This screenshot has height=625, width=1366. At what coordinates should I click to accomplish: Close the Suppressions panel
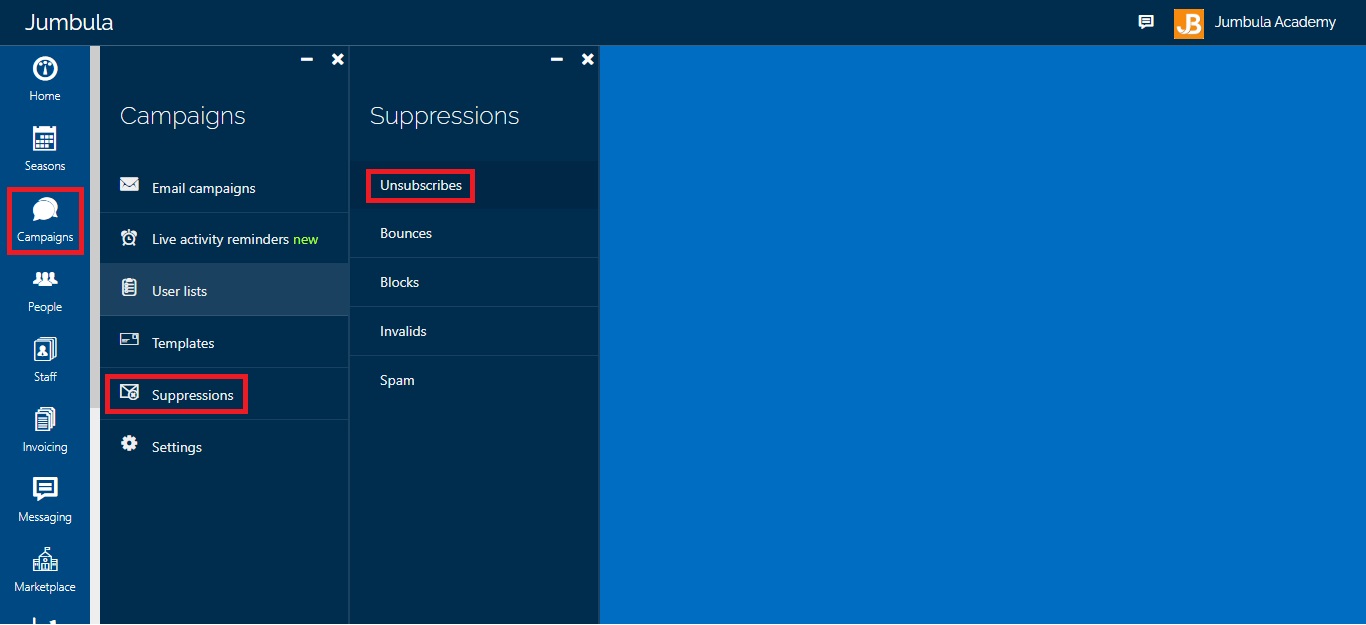(588, 59)
